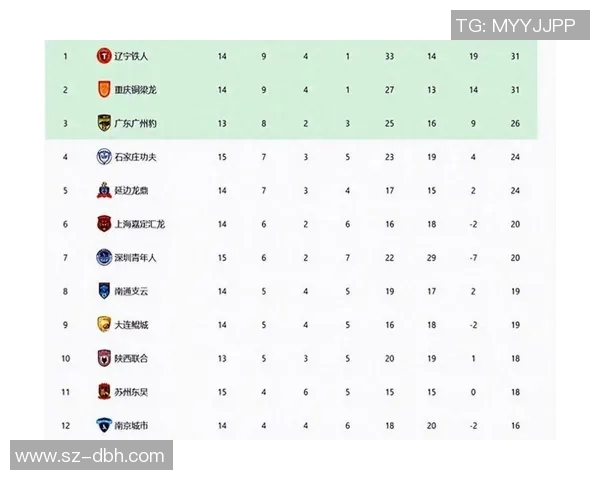Click the 苏州东吴 team emblem
The width and height of the screenshot is (600, 480).
pos(103,391)
